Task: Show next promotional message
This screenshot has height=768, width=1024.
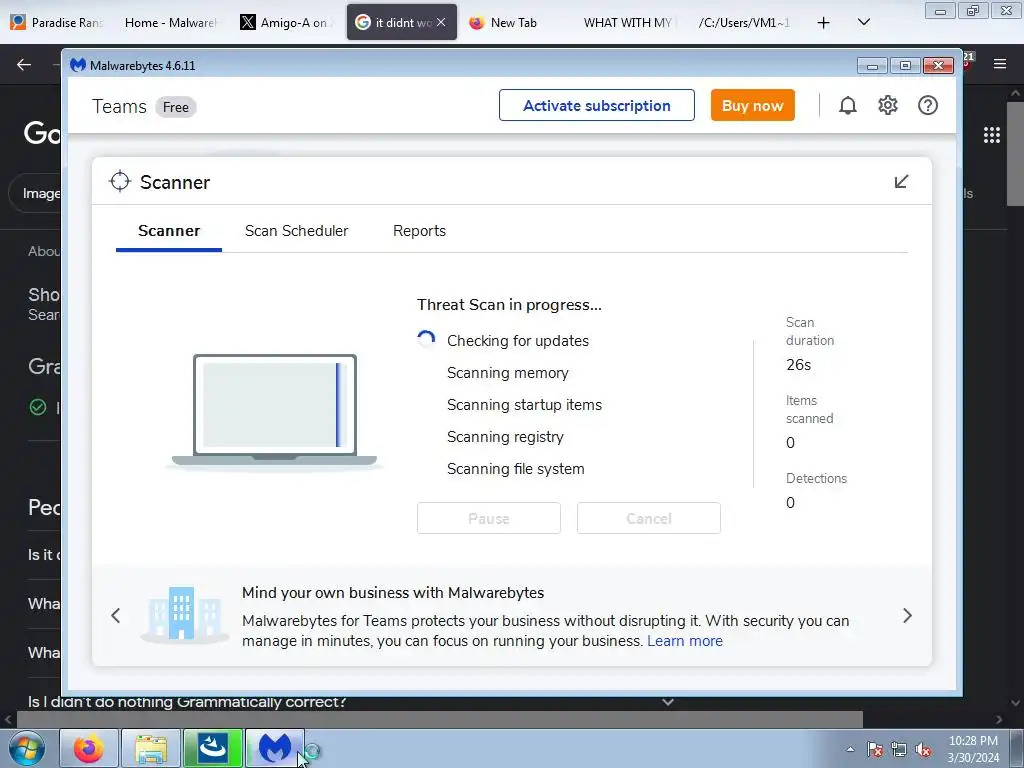Action: pyautogui.click(x=907, y=616)
